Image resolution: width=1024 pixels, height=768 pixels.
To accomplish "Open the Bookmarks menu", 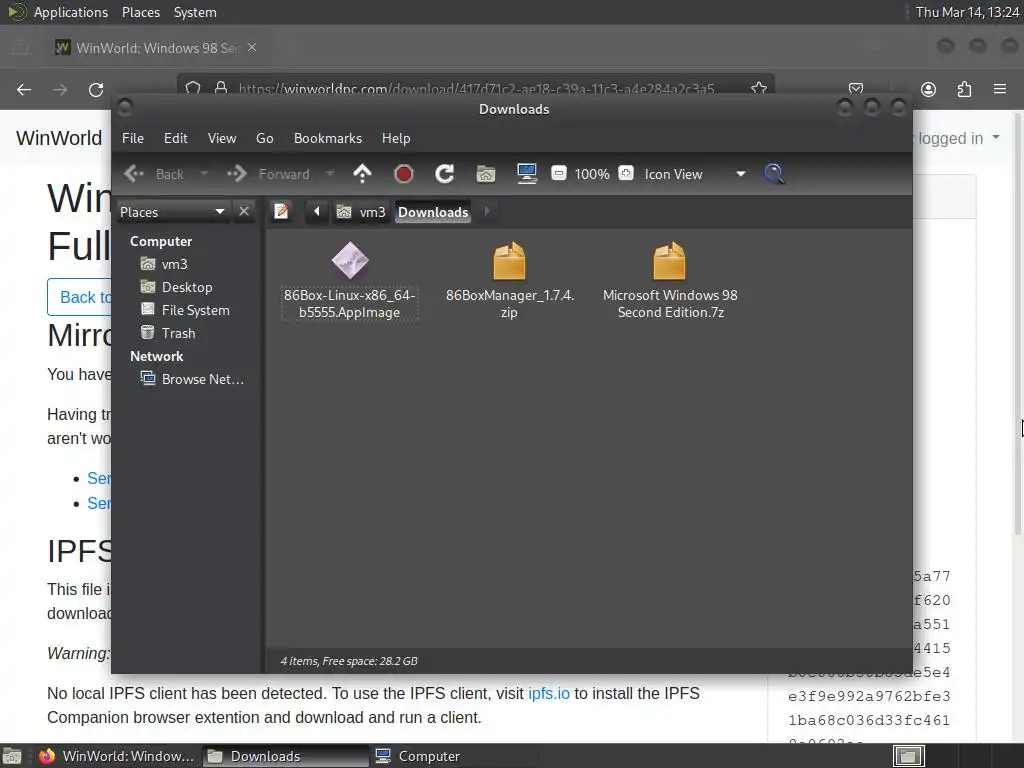I will (328, 138).
